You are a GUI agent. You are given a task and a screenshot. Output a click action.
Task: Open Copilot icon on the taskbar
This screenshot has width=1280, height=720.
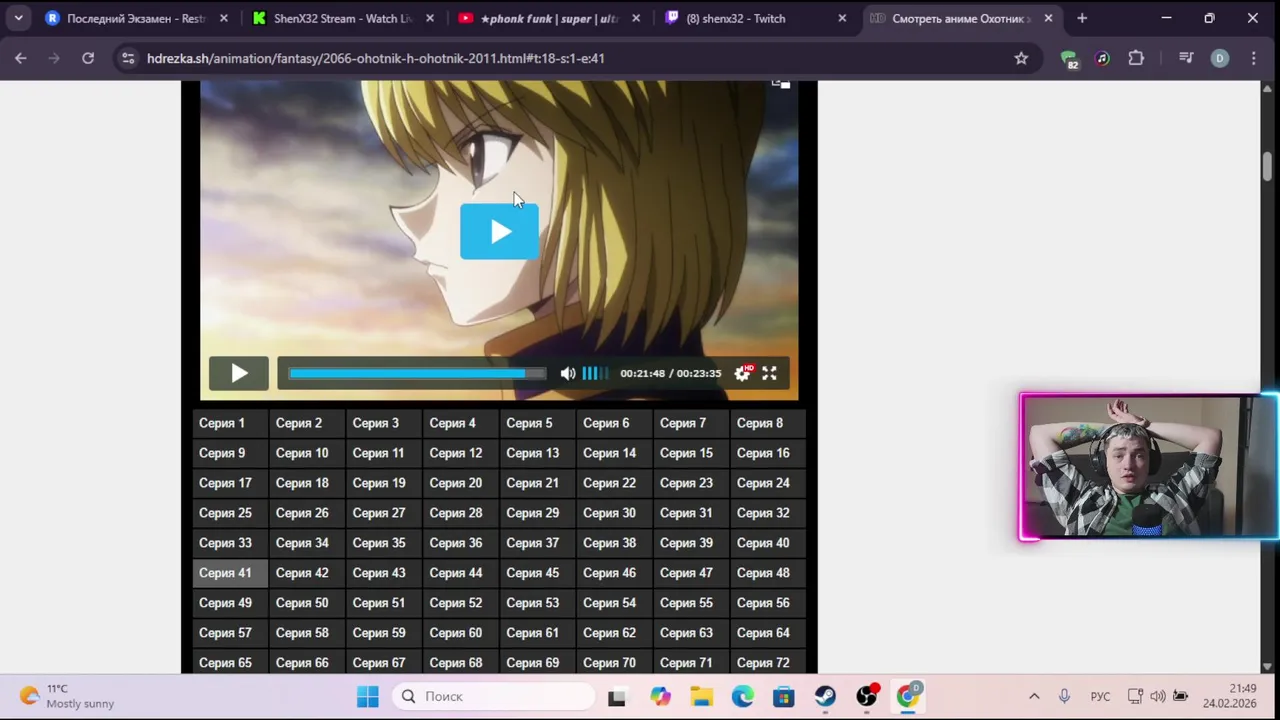(660, 696)
